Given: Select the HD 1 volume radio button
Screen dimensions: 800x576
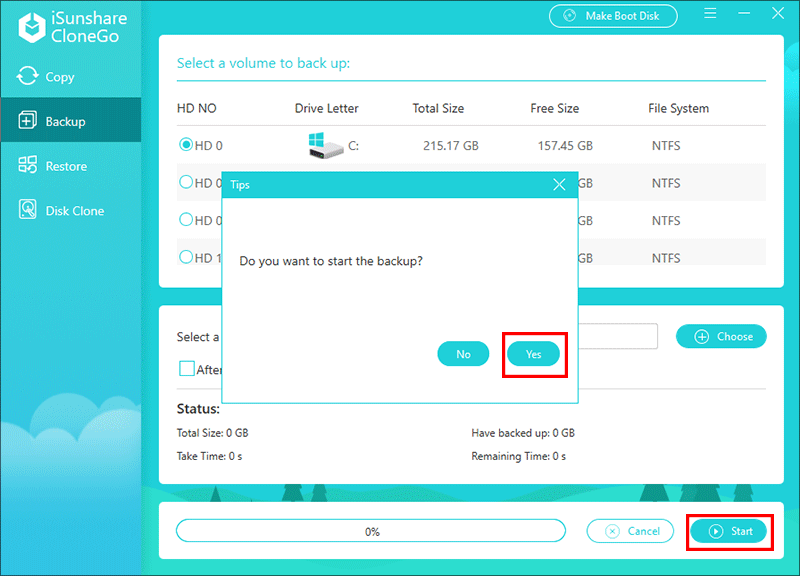Looking at the screenshot, I should click(x=186, y=257).
